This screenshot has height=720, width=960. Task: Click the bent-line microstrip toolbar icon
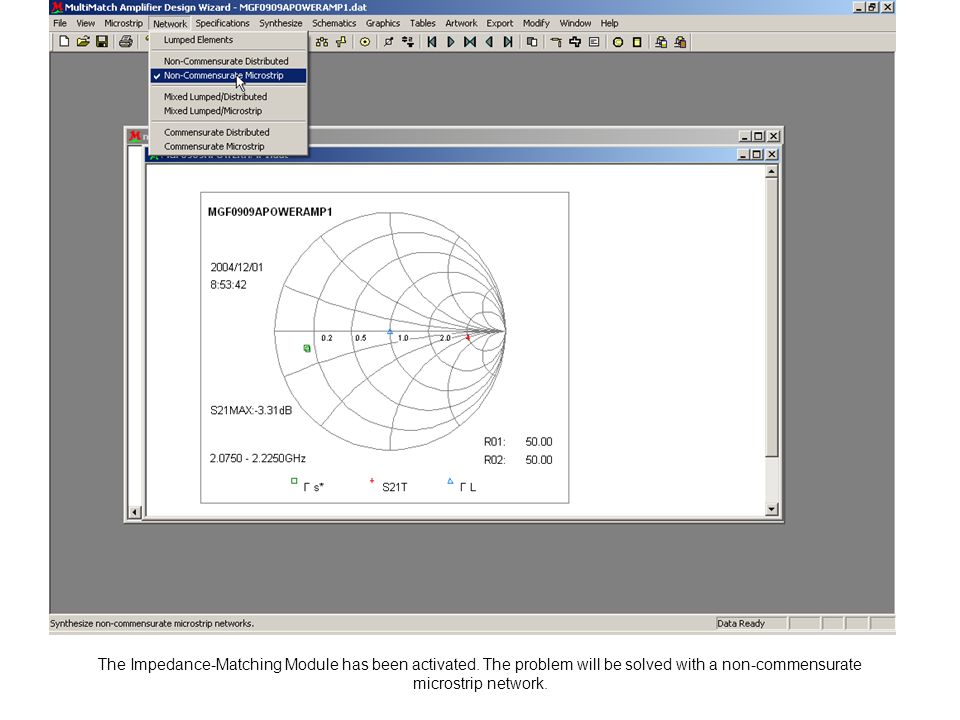coord(556,42)
